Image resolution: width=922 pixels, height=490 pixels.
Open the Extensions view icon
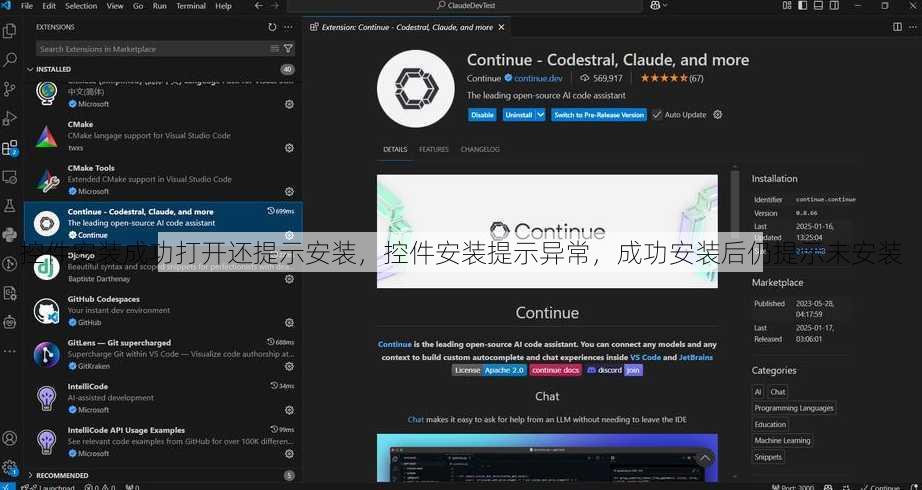click(9, 148)
